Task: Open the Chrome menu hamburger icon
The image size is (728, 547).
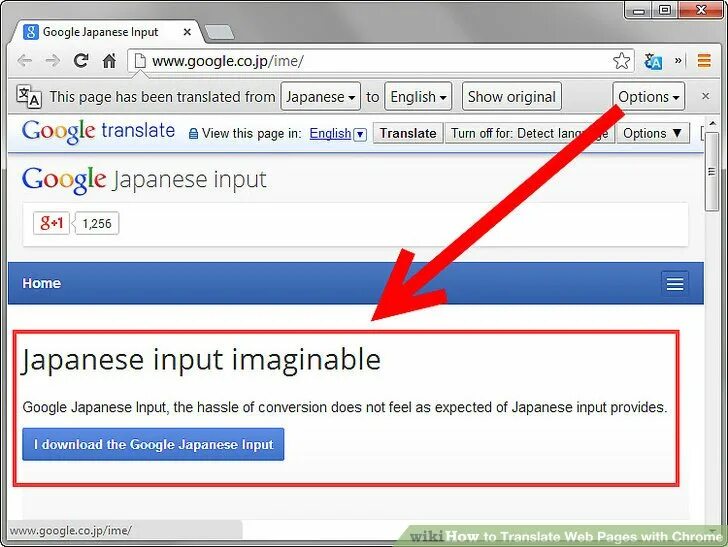Action: tap(704, 60)
